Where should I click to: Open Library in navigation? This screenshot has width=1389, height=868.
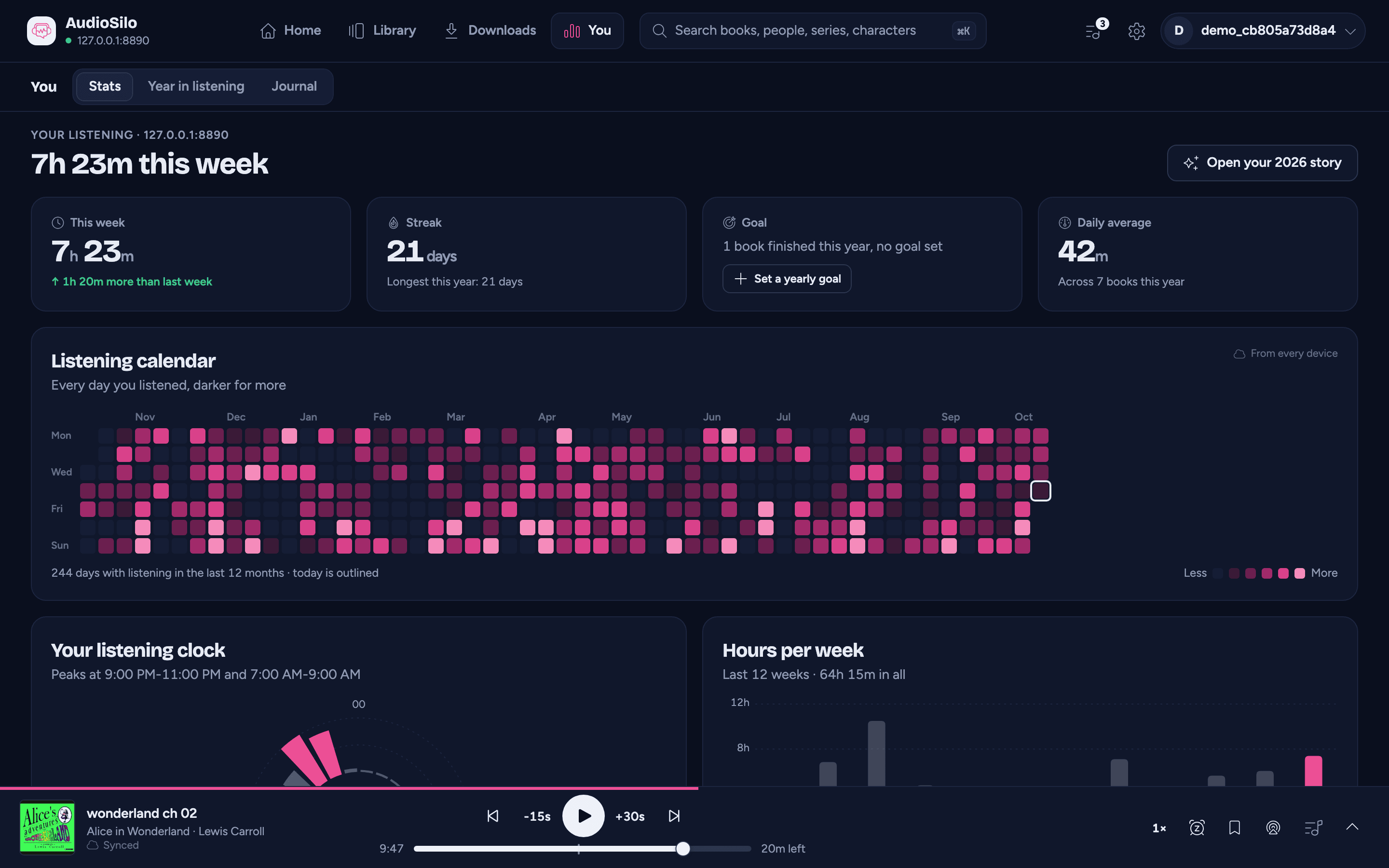coord(382,30)
